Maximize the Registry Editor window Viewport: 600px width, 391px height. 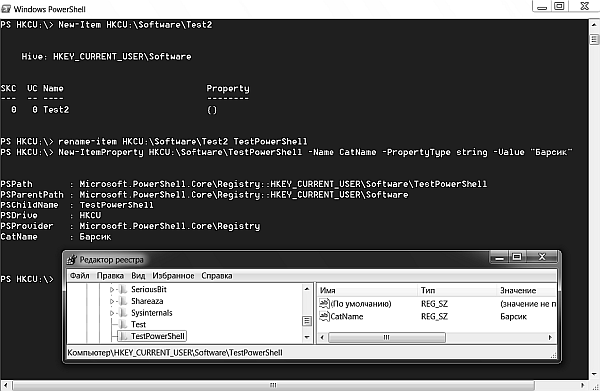point(517,257)
